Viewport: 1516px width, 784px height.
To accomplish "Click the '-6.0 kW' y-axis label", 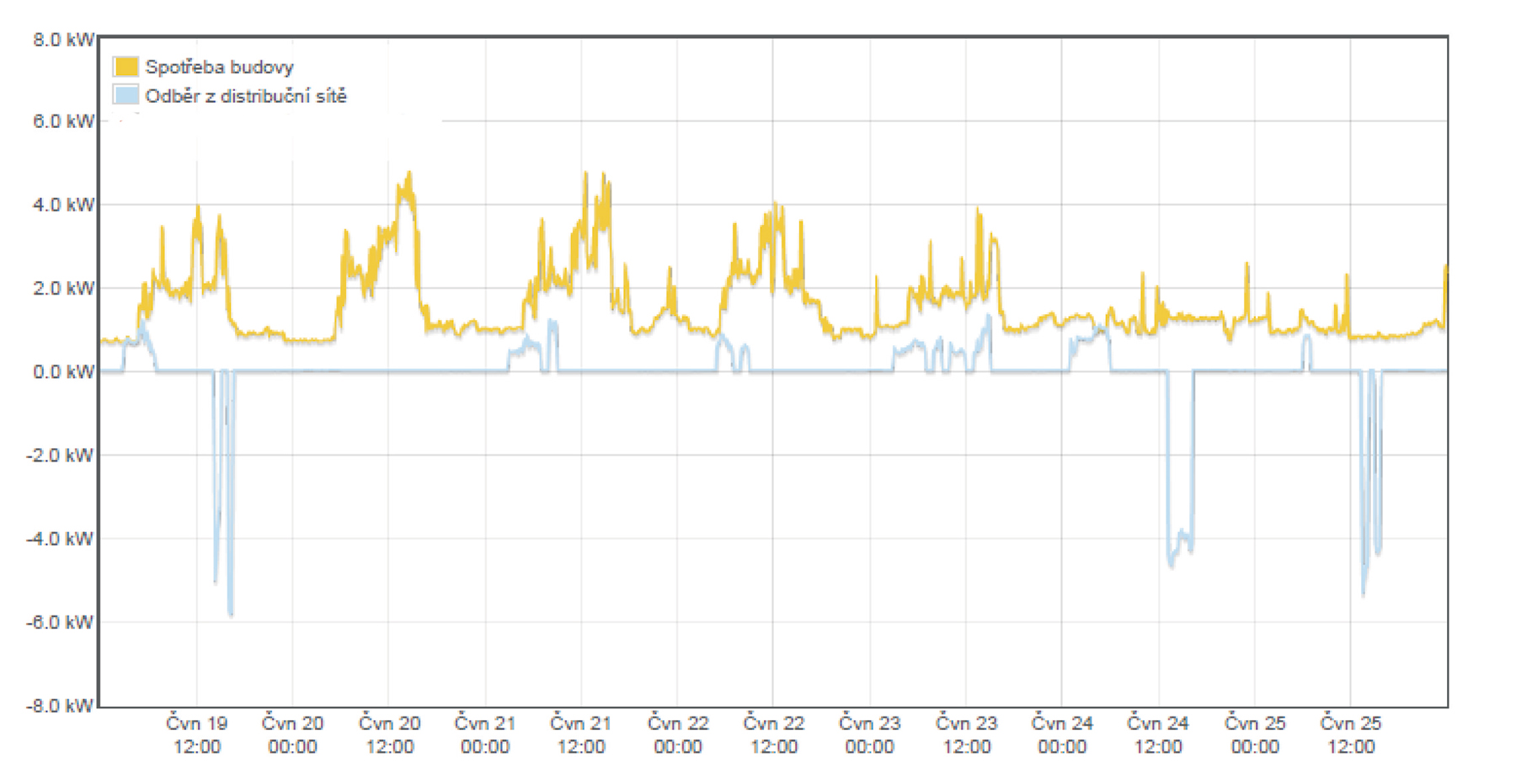I will click(61, 621).
